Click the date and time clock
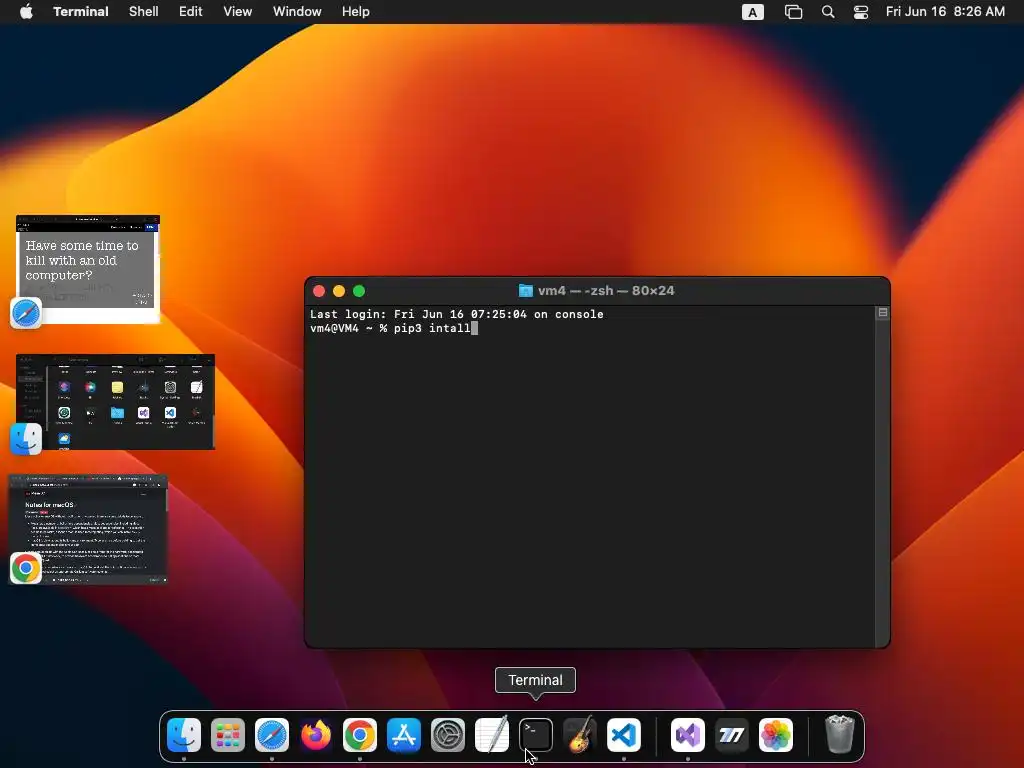This screenshot has width=1024, height=768. click(945, 11)
